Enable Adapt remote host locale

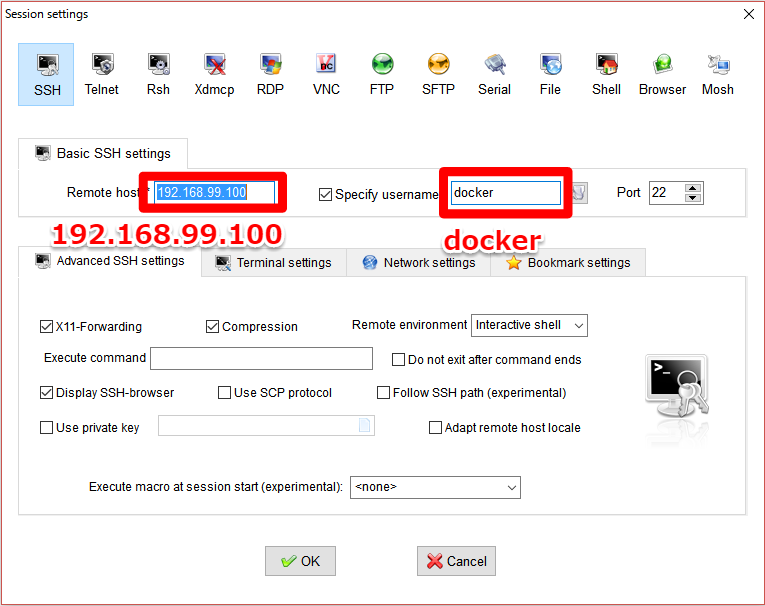(x=435, y=428)
